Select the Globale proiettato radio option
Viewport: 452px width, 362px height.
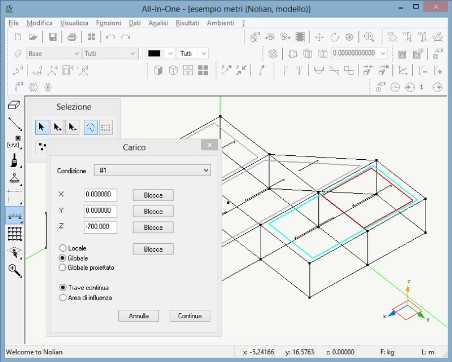(62, 267)
